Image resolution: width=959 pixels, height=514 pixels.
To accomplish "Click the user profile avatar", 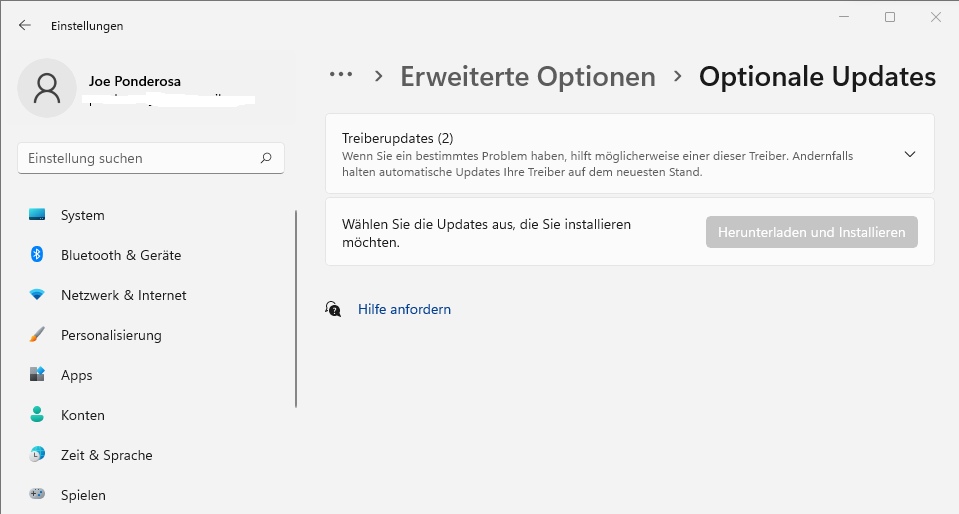I will pos(47,88).
